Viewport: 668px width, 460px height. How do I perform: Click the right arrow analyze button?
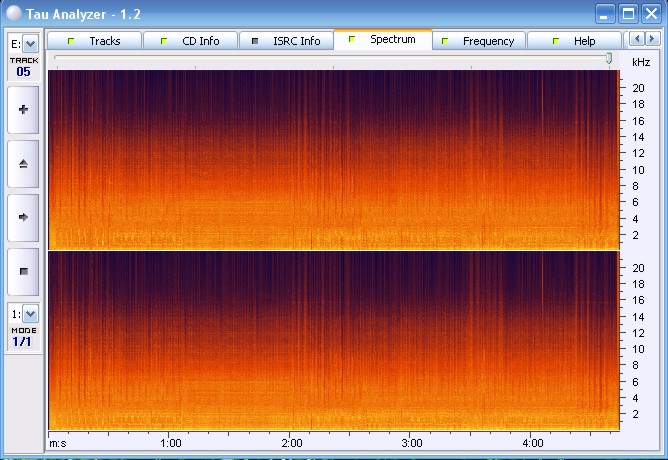point(23,216)
